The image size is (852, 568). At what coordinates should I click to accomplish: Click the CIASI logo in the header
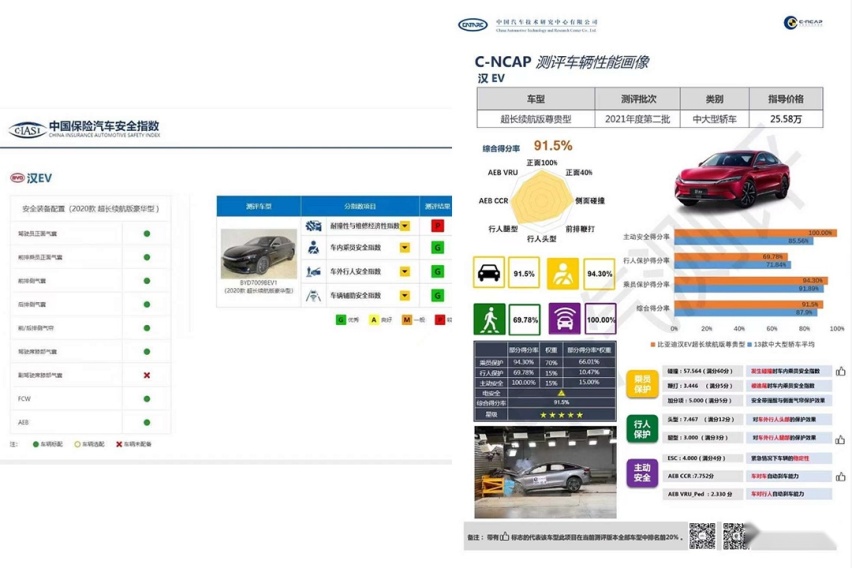point(27,130)
